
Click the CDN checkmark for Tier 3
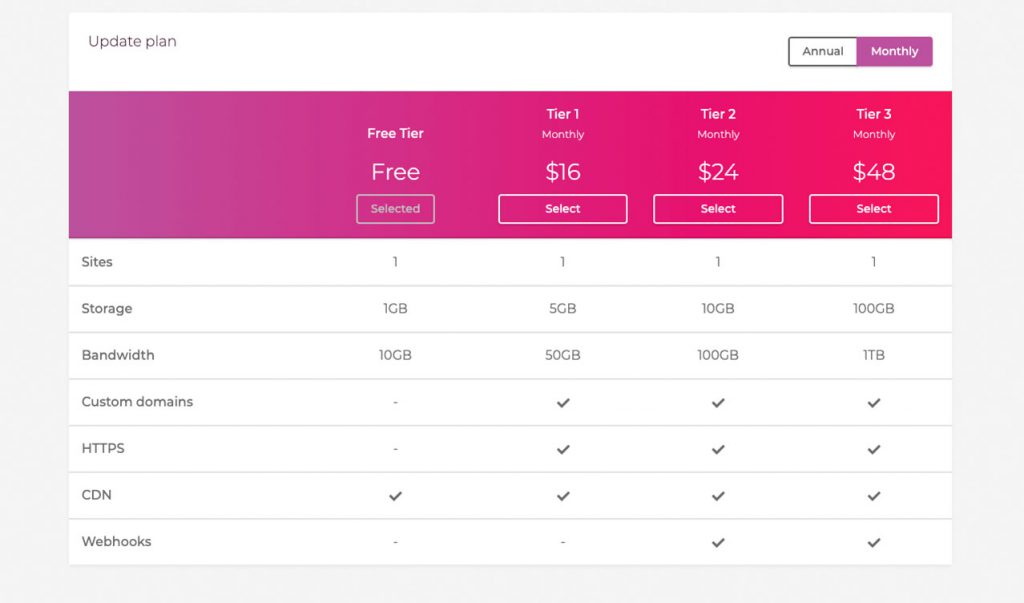click(874, 496)
